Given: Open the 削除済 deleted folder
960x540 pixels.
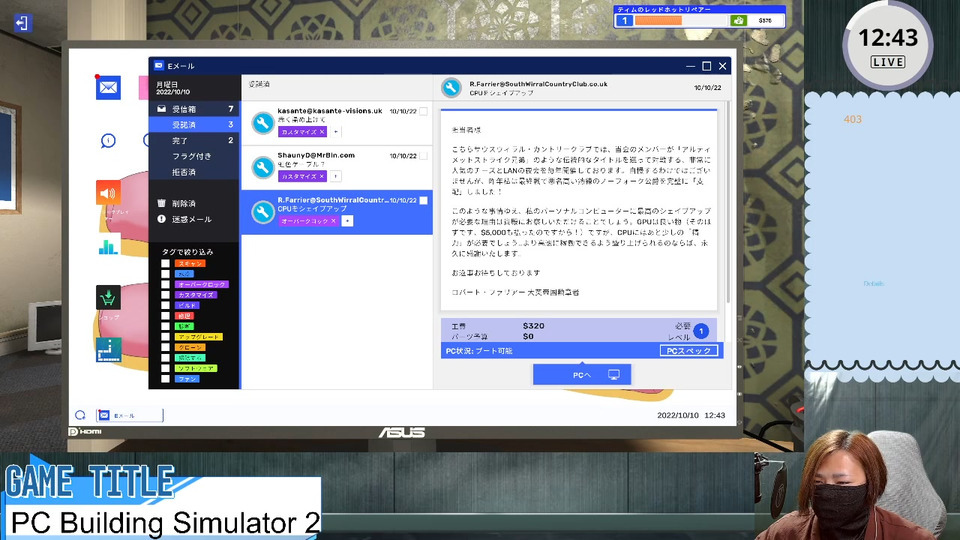Looking at the screenshot, I should (194, 203).
